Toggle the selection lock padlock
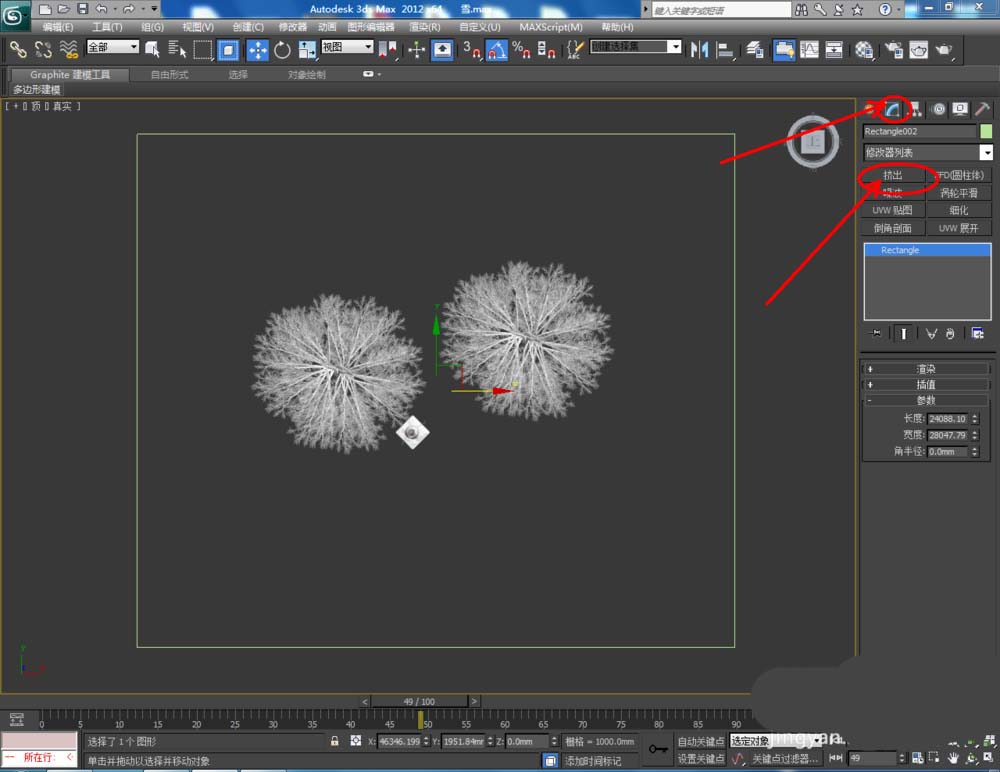The width and height of the screenshot is (1000, 772). tap(335, 741)
